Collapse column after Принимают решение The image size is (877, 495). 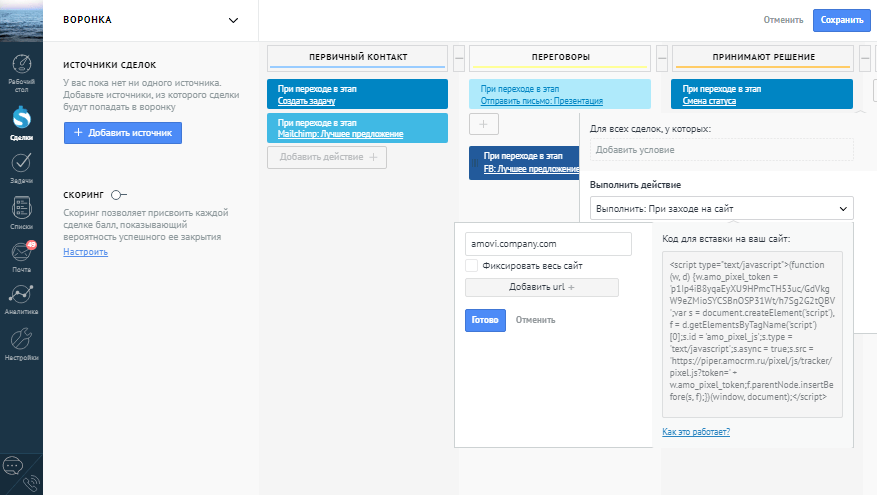(x=865, y=58)
